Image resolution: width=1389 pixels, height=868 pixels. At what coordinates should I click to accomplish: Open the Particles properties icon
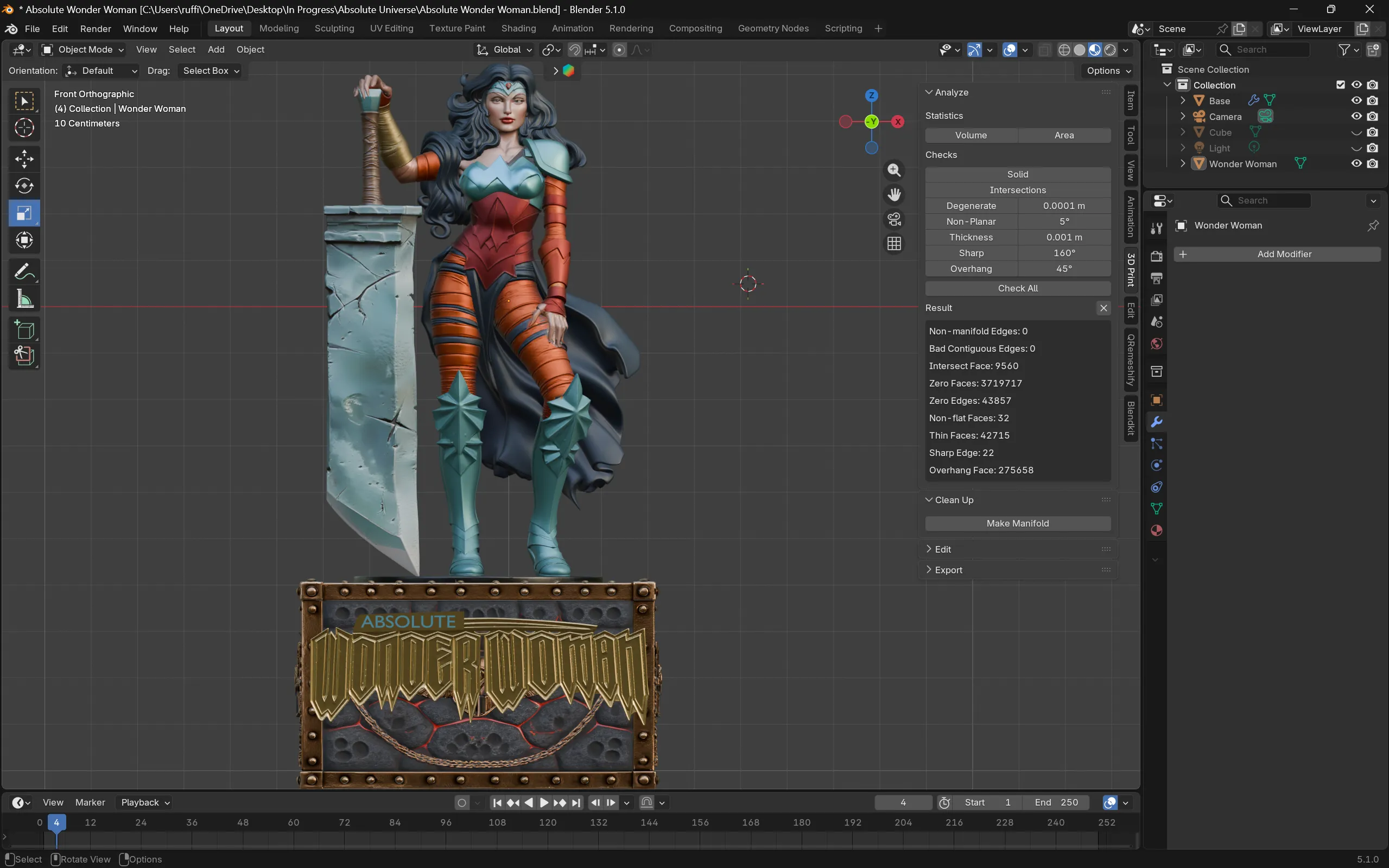coord(1157,443)
